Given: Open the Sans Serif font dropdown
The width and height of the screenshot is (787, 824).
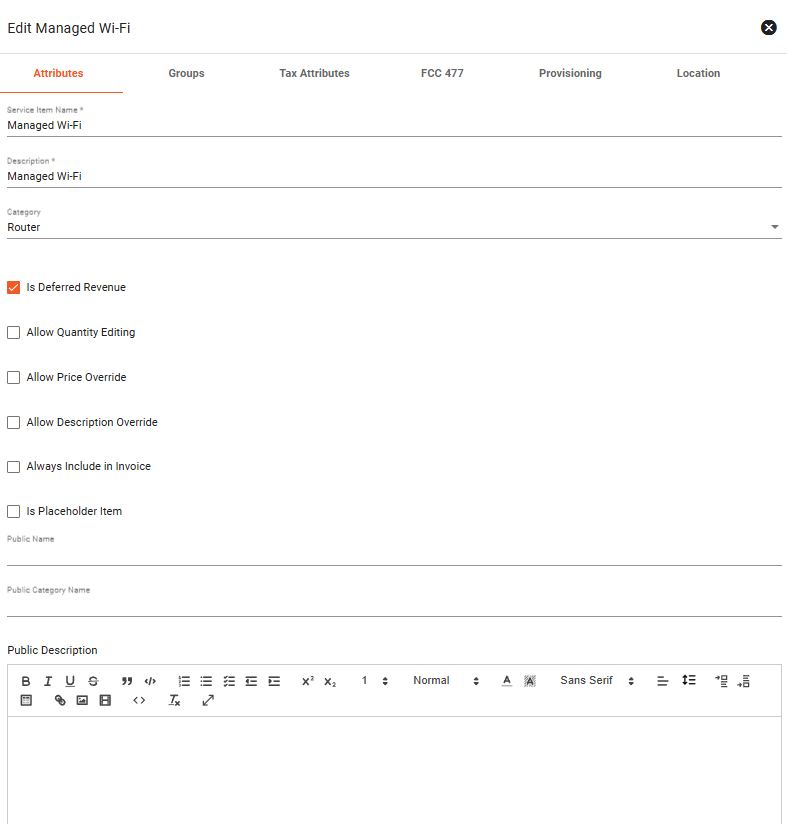Looking at the screenshot, I should (597, 681).
